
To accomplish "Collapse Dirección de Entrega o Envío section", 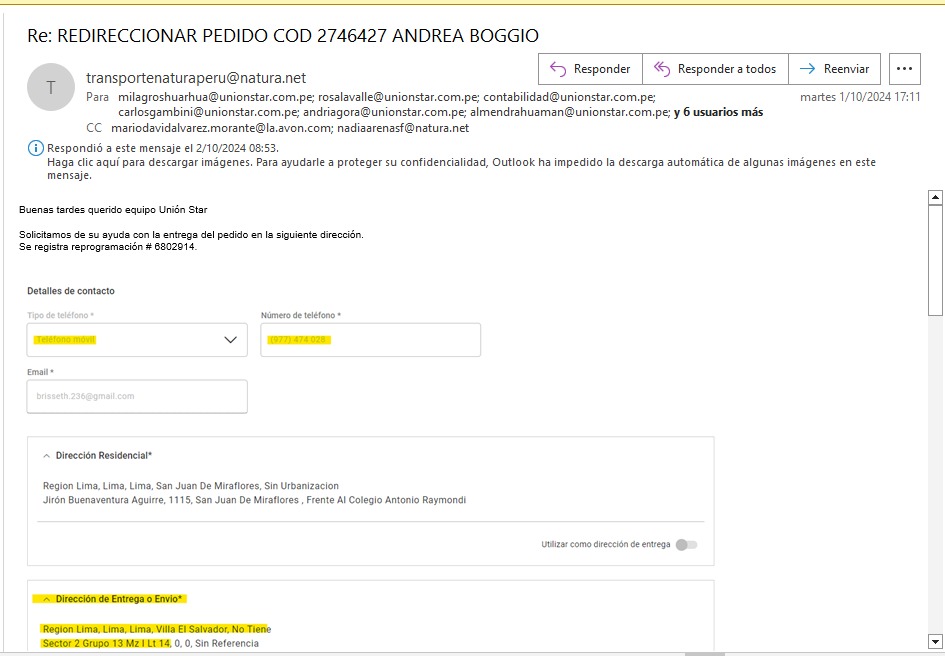I will (x=47, y=599).
